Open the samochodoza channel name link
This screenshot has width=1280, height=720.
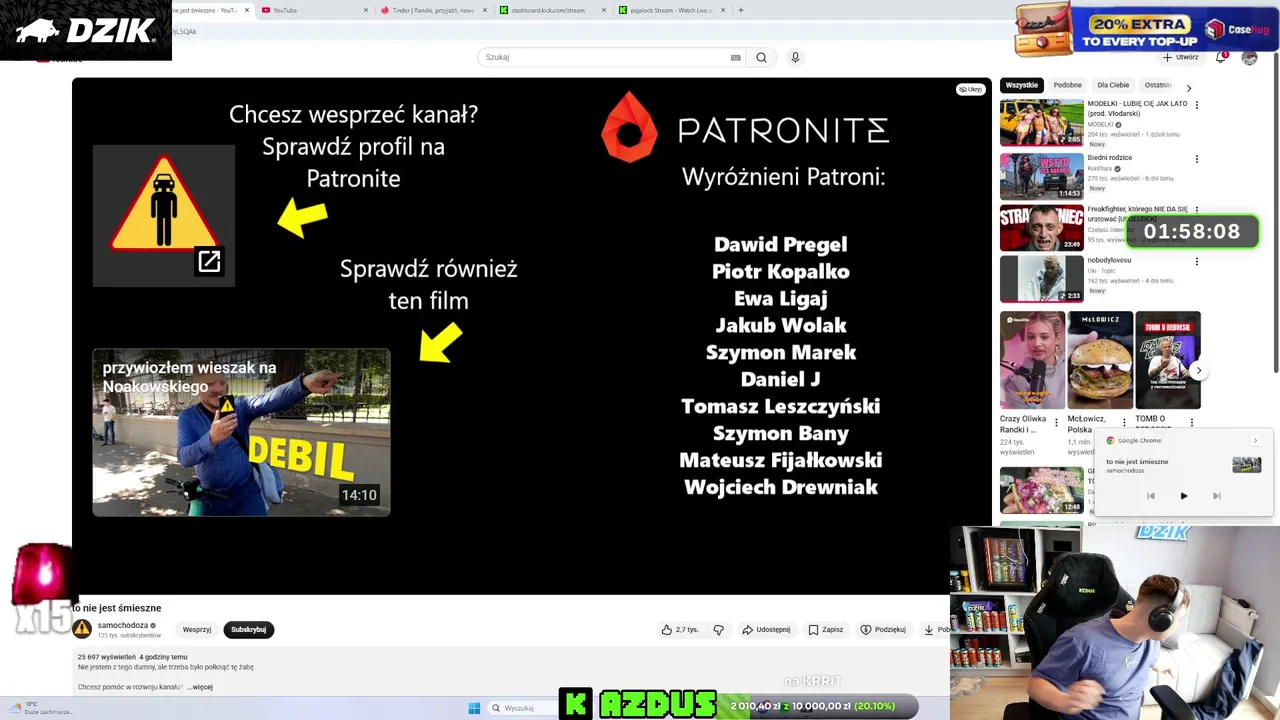[123, 625]
